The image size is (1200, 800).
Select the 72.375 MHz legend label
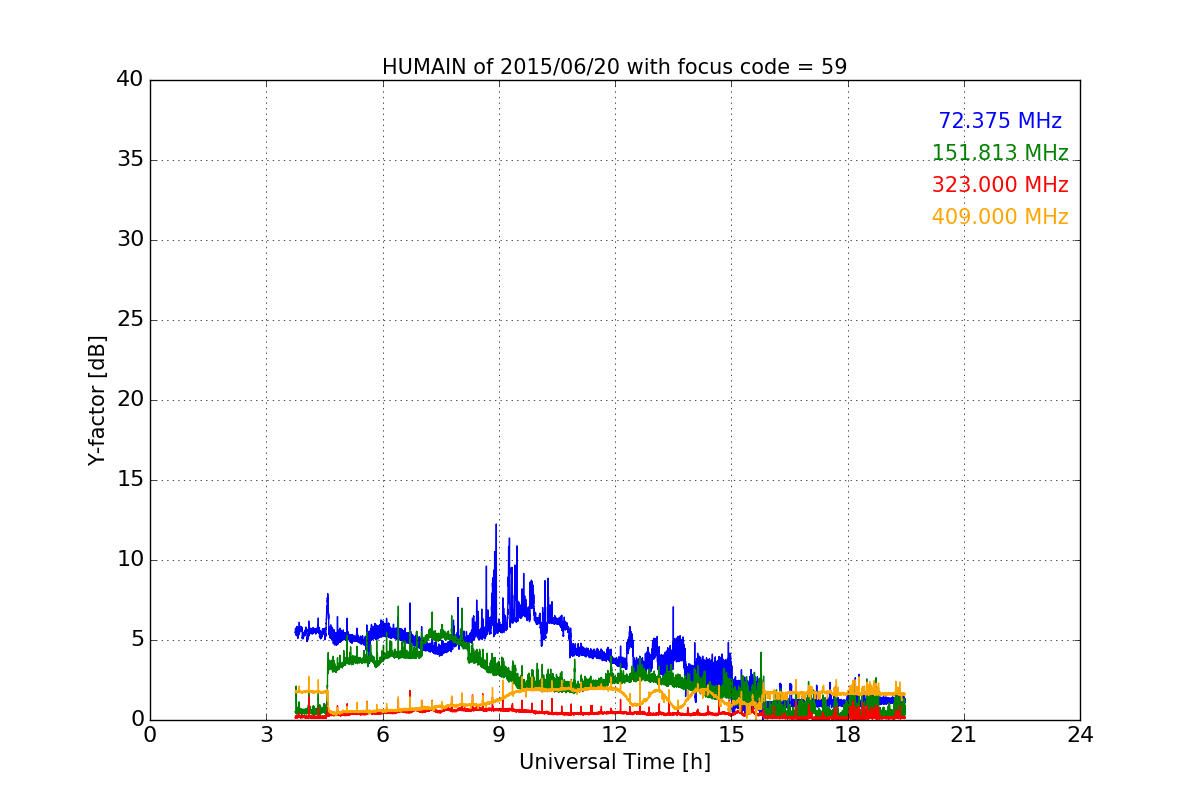(1000, 121)
